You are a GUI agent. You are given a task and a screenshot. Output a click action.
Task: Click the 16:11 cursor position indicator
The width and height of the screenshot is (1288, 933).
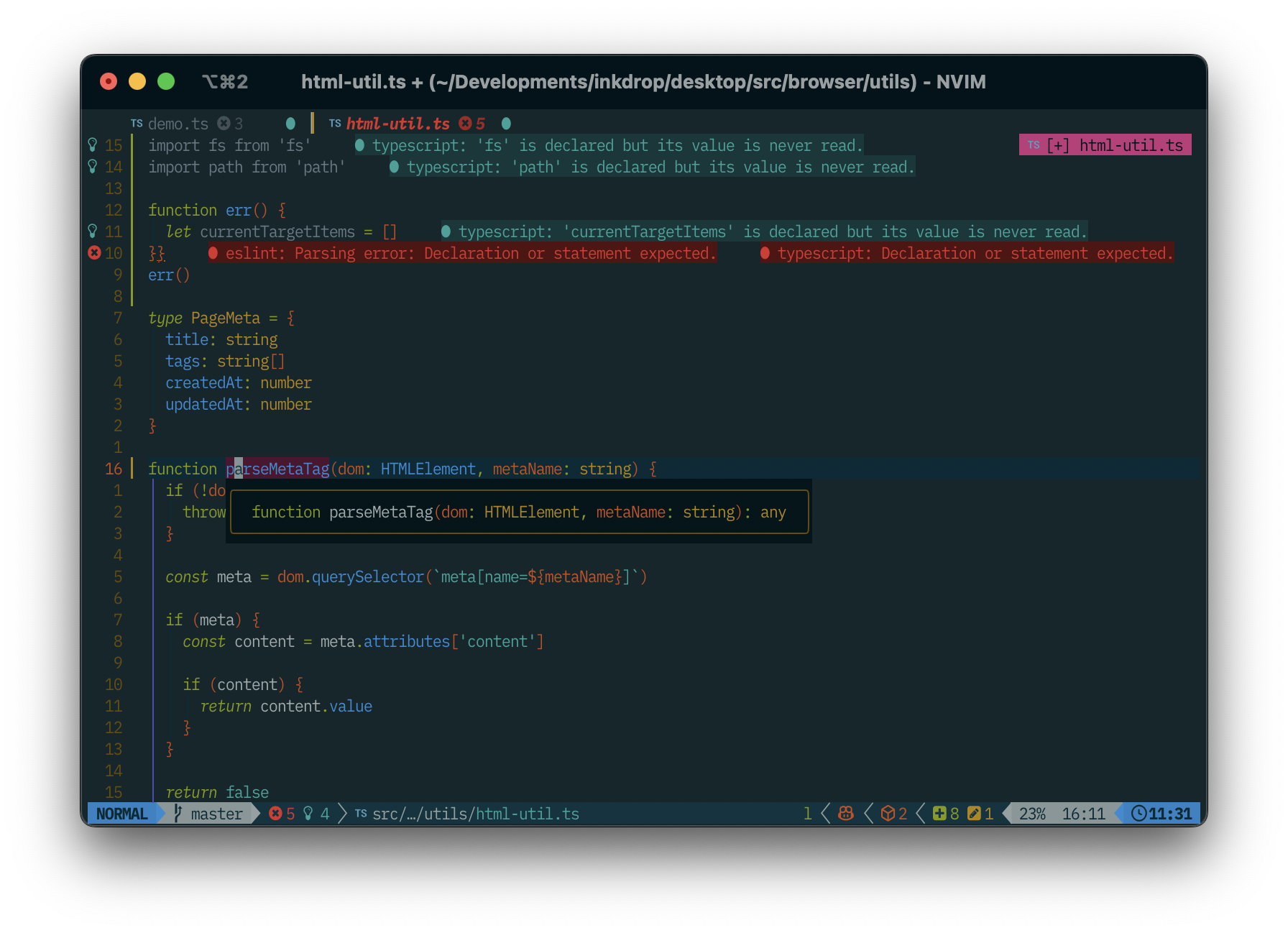click(1083, 814)
